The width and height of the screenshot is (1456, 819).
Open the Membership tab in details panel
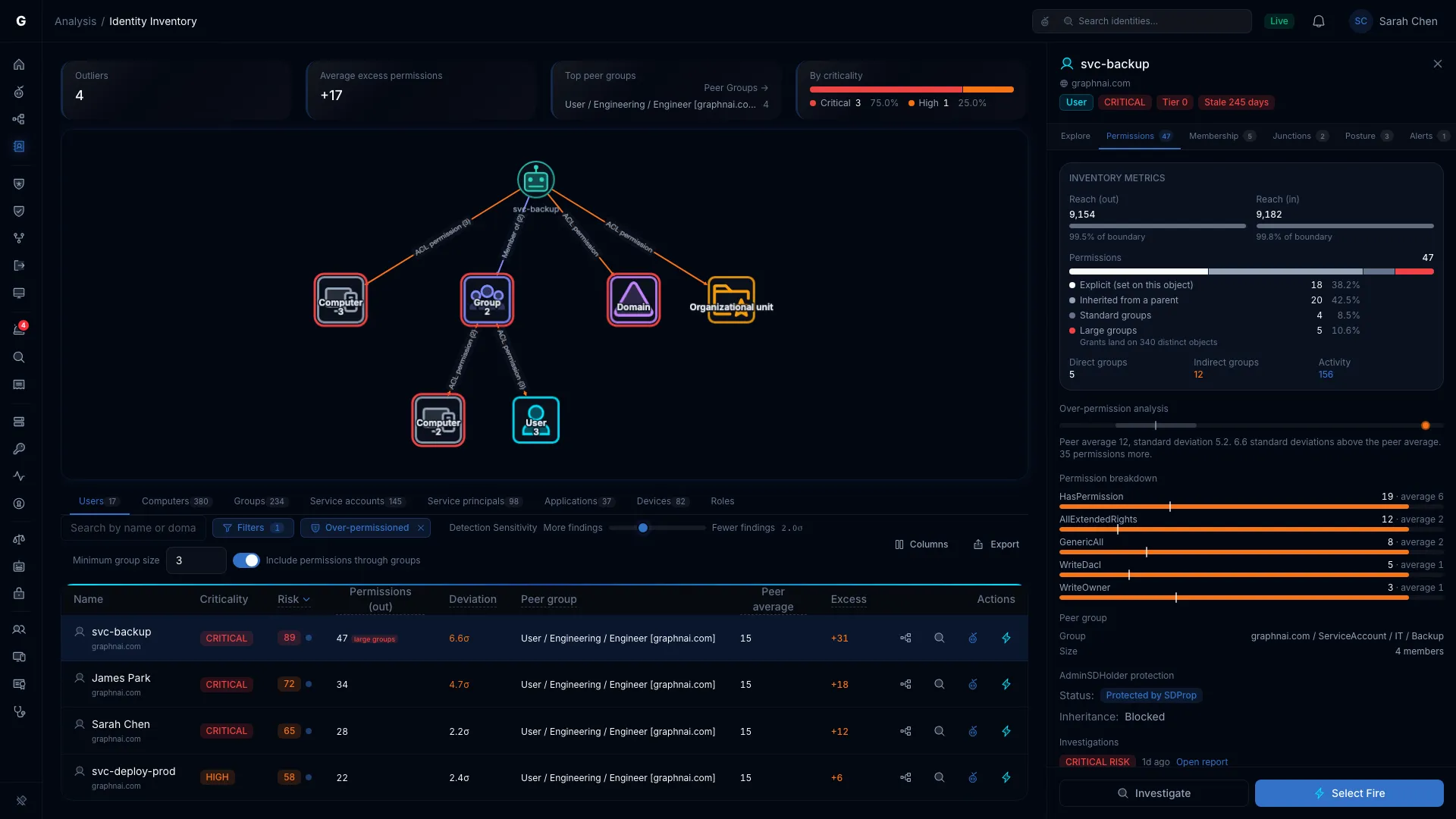point(1222,136)
